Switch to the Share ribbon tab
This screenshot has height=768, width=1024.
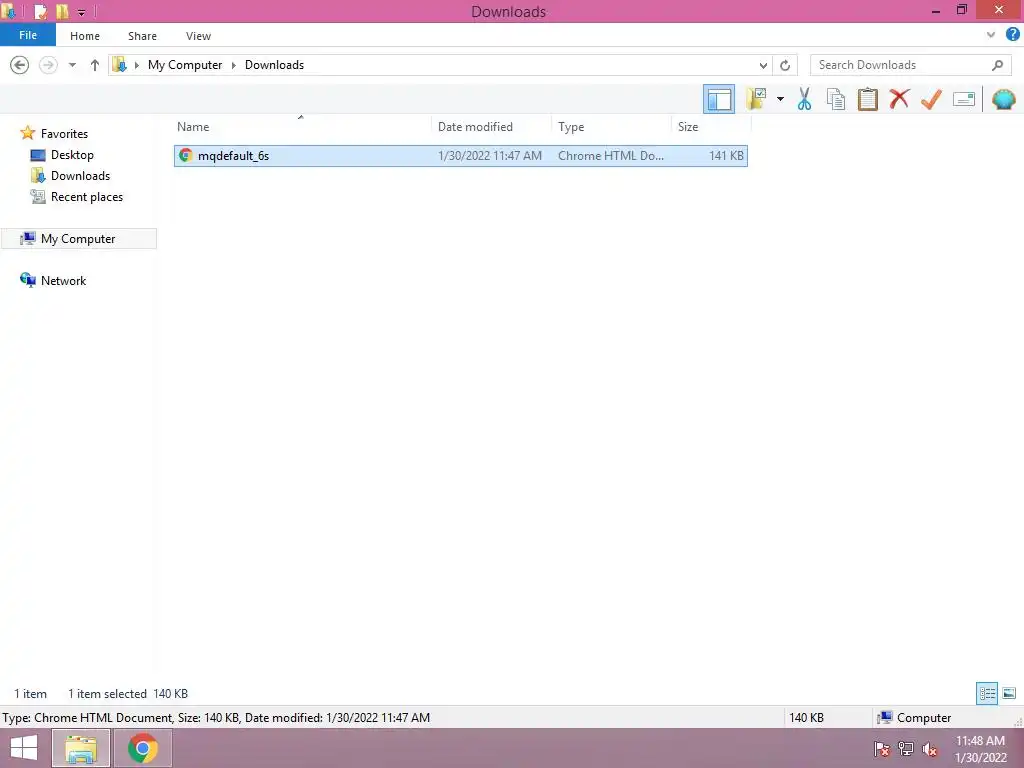click(x=142, y=36)
